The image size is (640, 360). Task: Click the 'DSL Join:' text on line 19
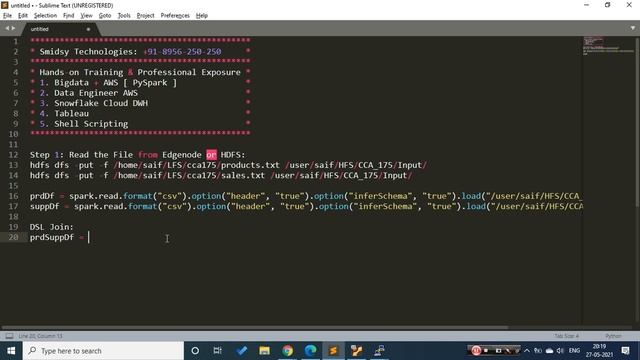click(51, 227)
